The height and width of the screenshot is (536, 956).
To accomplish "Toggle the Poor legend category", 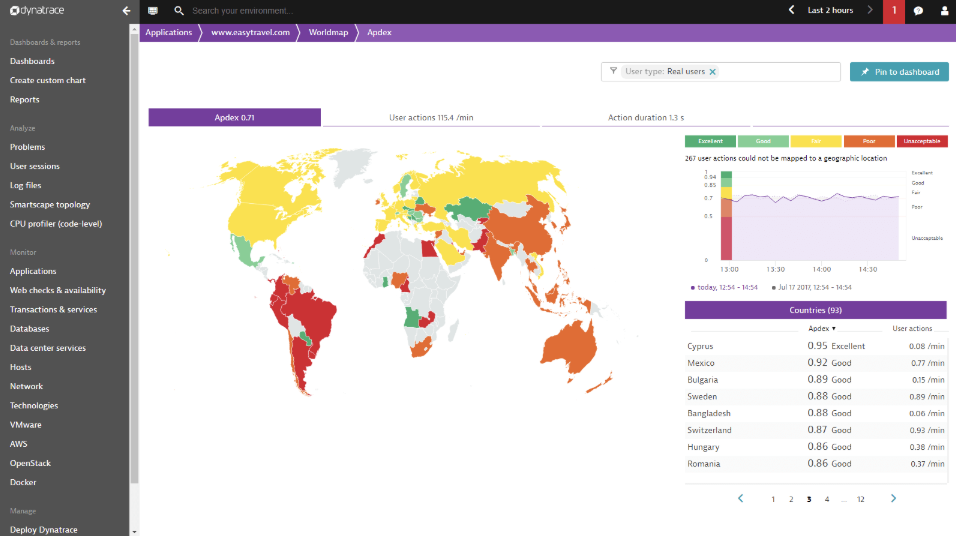I will [x=869, y=141].
